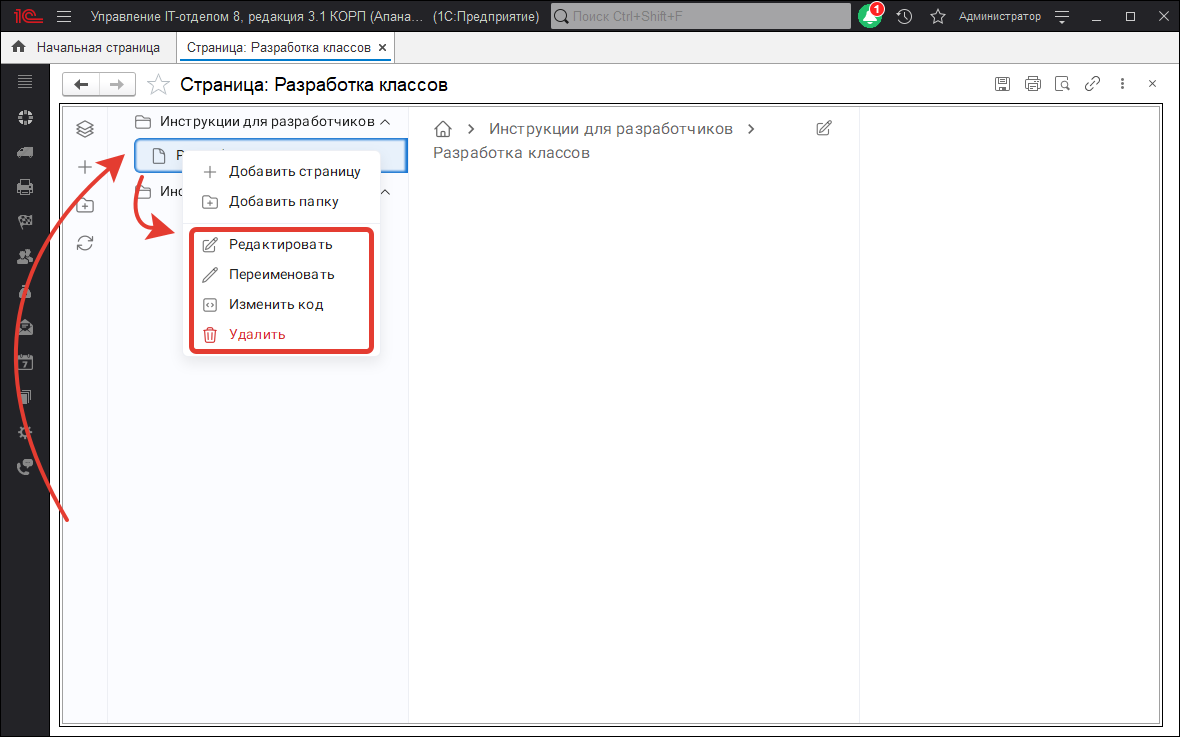The width and height of the screenshot is (1180, 737).
Task: Collapse the Инструкции для разработчиков folder
Action: 384,122
